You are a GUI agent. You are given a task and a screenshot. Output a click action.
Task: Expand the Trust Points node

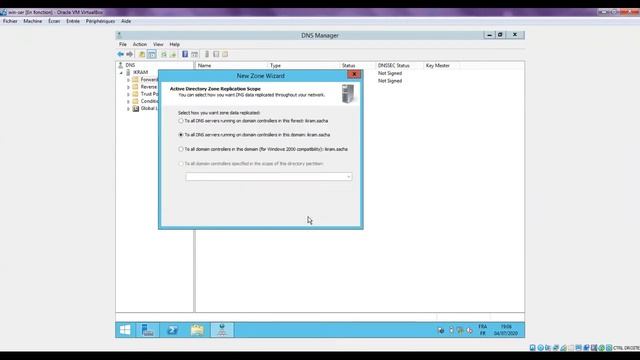(x=128, y=94)
